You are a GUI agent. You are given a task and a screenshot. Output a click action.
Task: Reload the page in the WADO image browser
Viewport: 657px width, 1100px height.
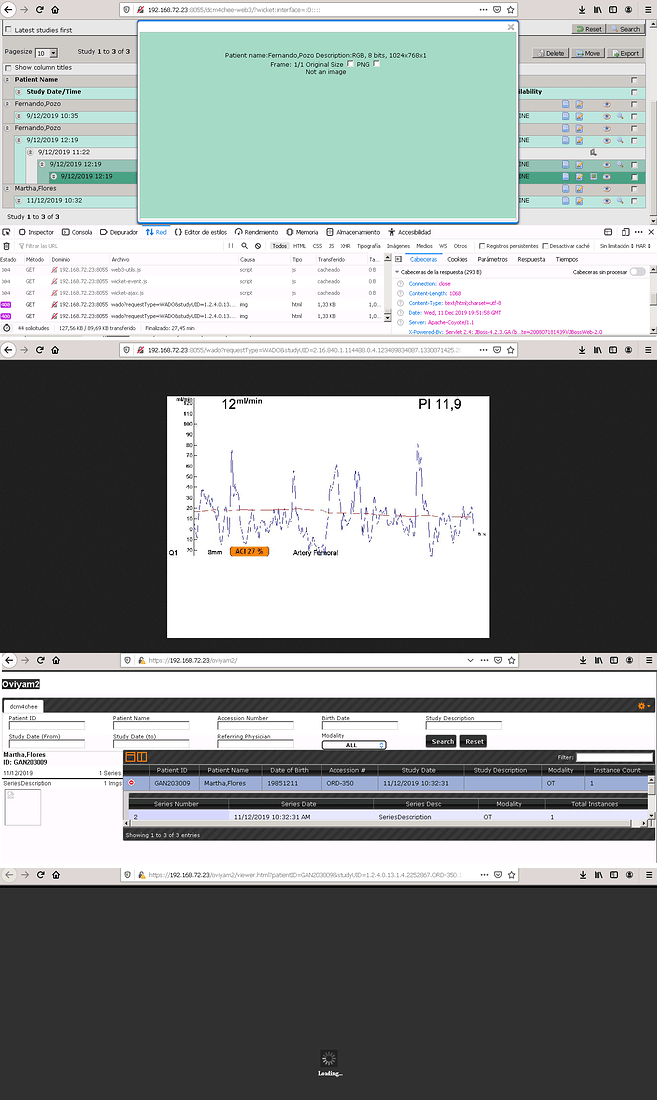39,349
